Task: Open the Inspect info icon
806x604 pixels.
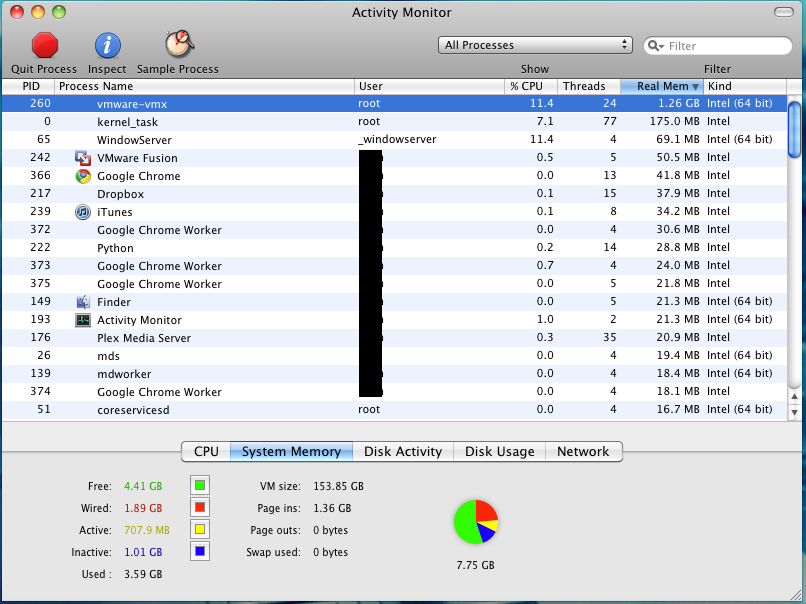Action: pyautogui.click(x=107, y=45)
